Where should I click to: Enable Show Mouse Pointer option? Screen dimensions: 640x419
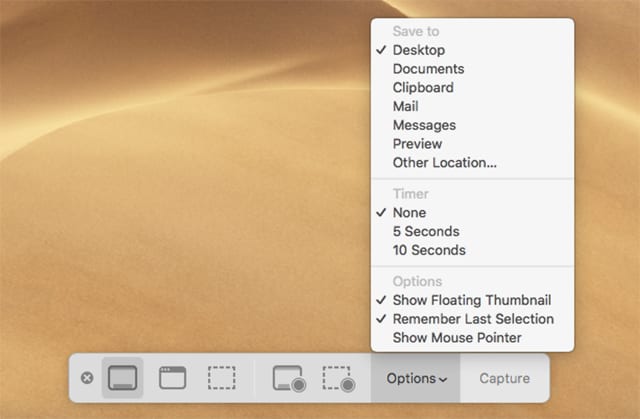tap(456, 338)
